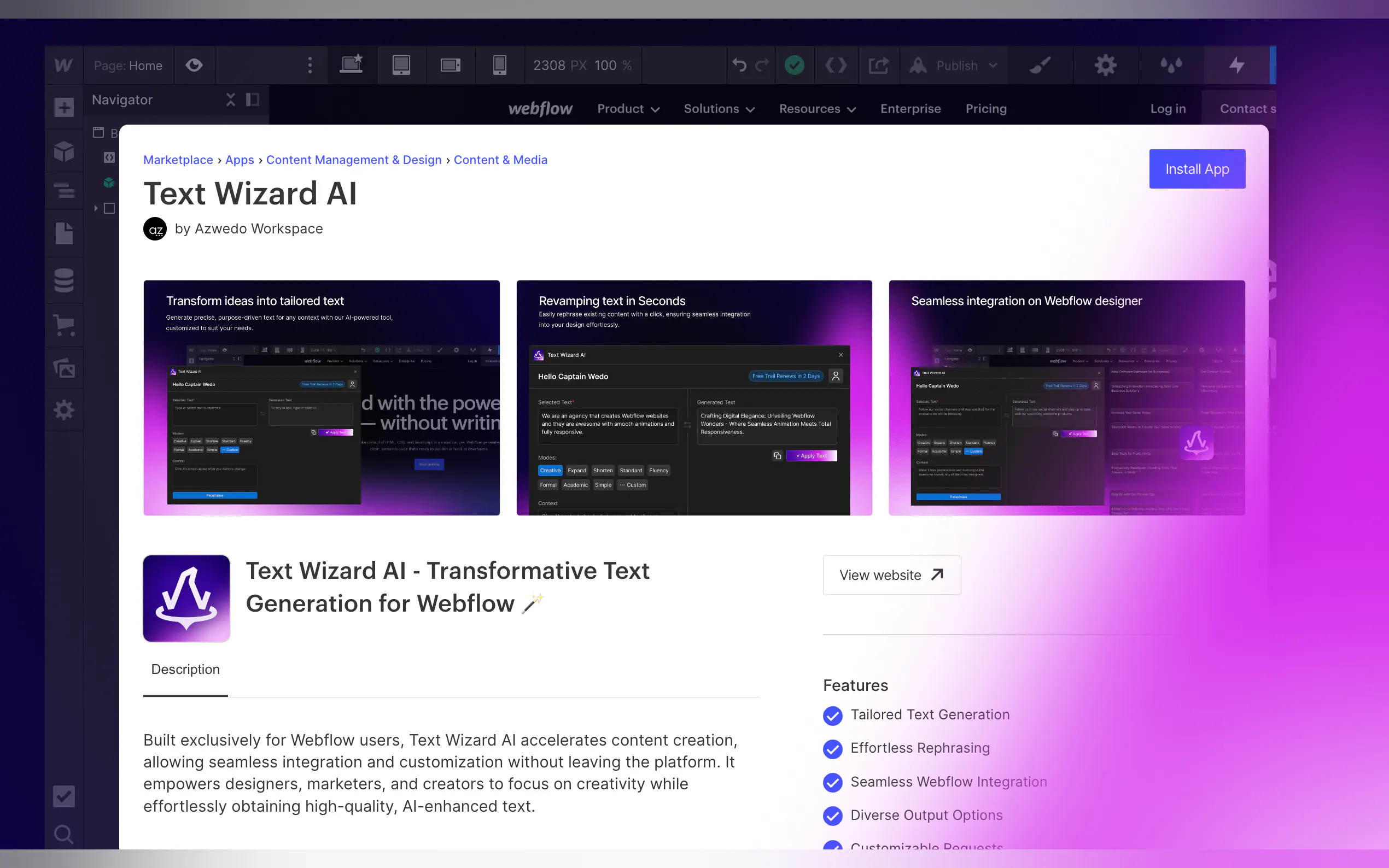Screen dimensions: 1389x868
Task: Click the green status checkmark icon
Action: pos(795,66)
